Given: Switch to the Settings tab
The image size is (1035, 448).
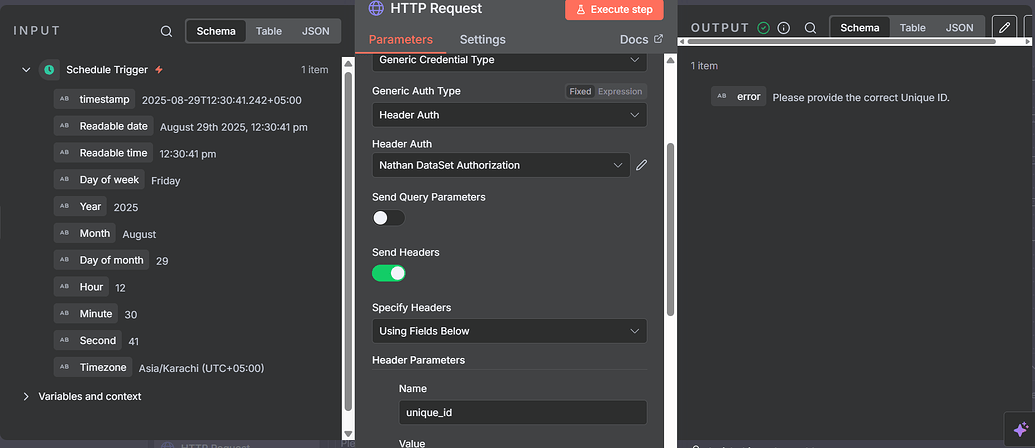Looking at the screenshot, I should click(482, 40).
